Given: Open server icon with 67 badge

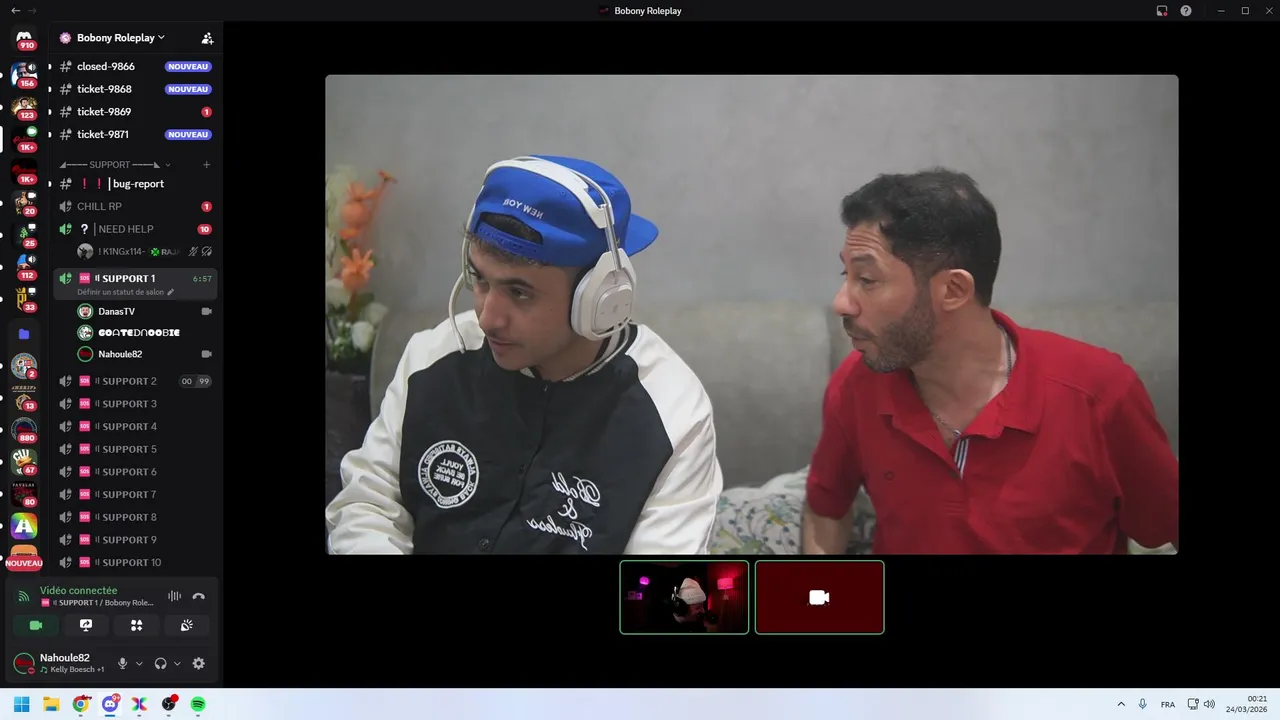Looking at the screenshot, I should click(24, 461).
